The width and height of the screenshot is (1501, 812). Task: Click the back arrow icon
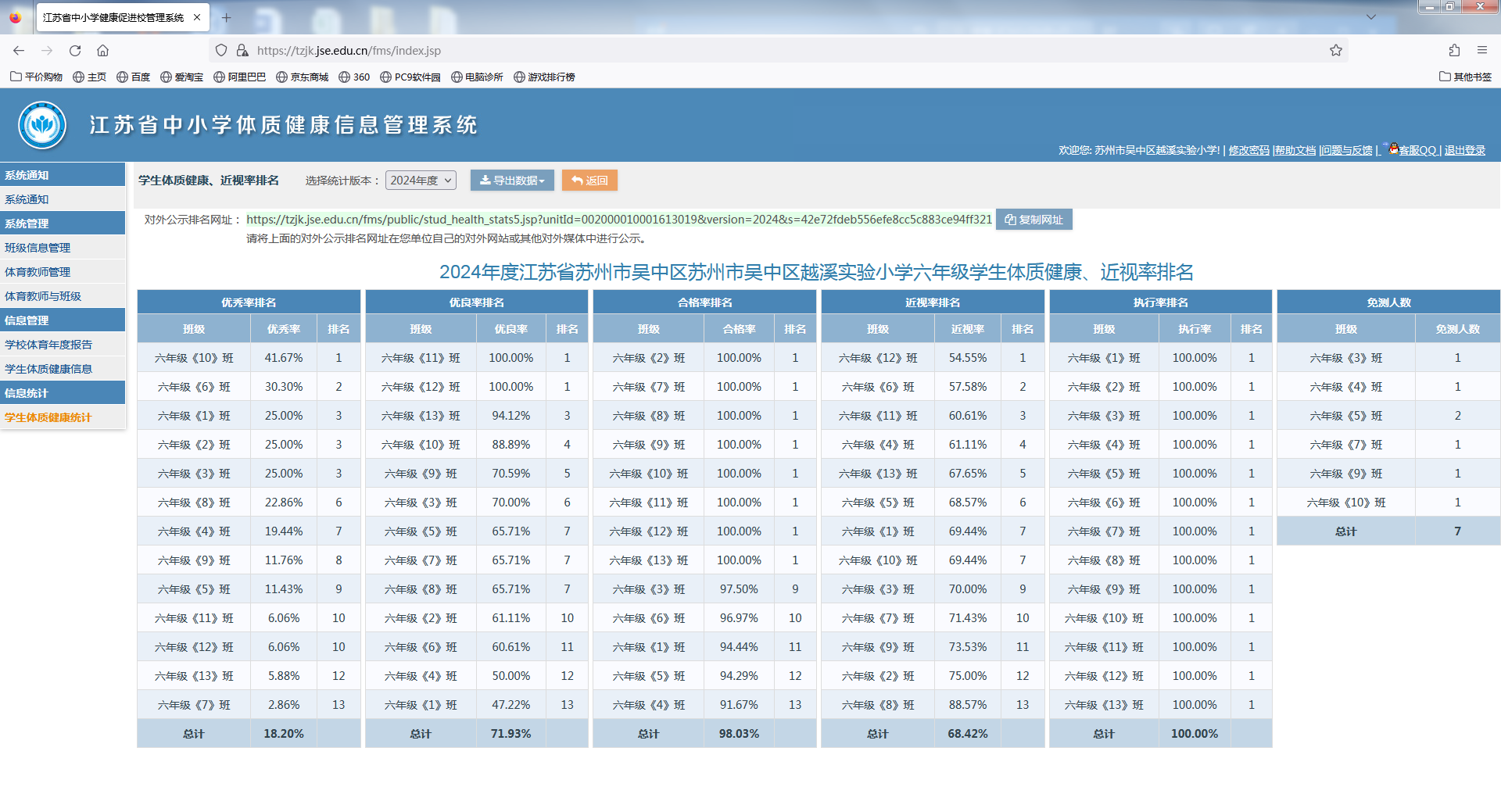[19, 51]
